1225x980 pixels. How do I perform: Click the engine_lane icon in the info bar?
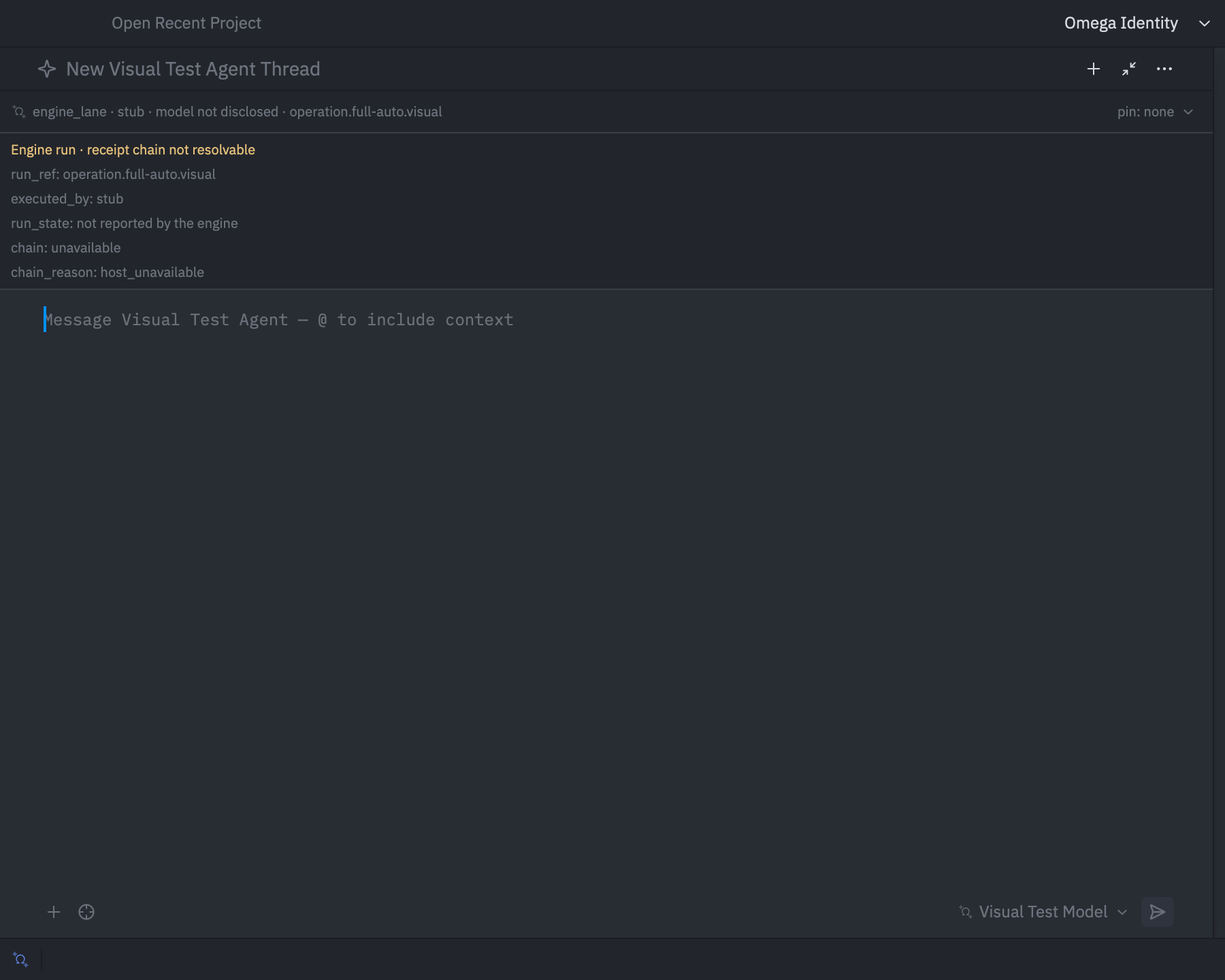coord(19,112)
